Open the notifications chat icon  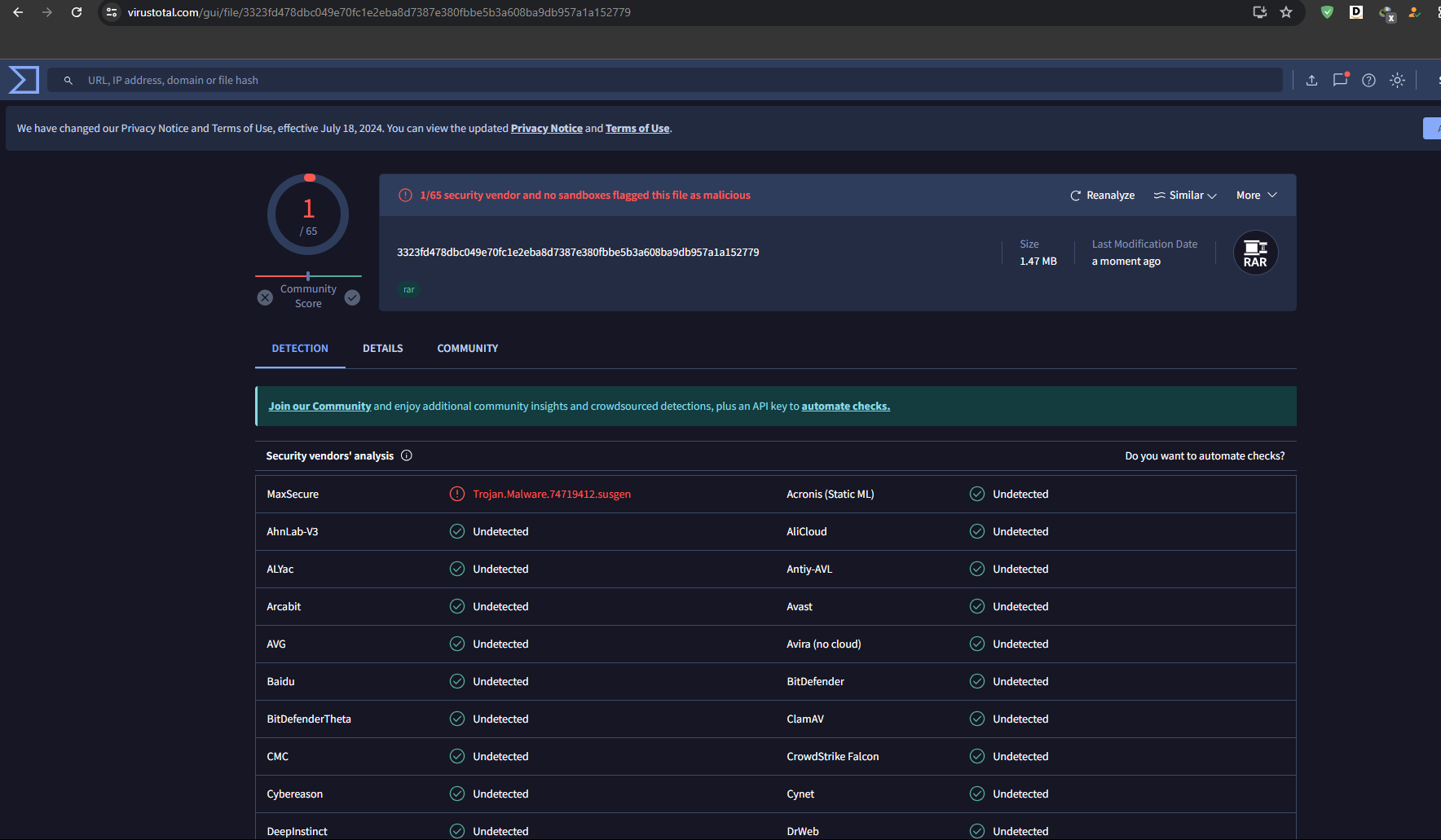pos(1340,80)
